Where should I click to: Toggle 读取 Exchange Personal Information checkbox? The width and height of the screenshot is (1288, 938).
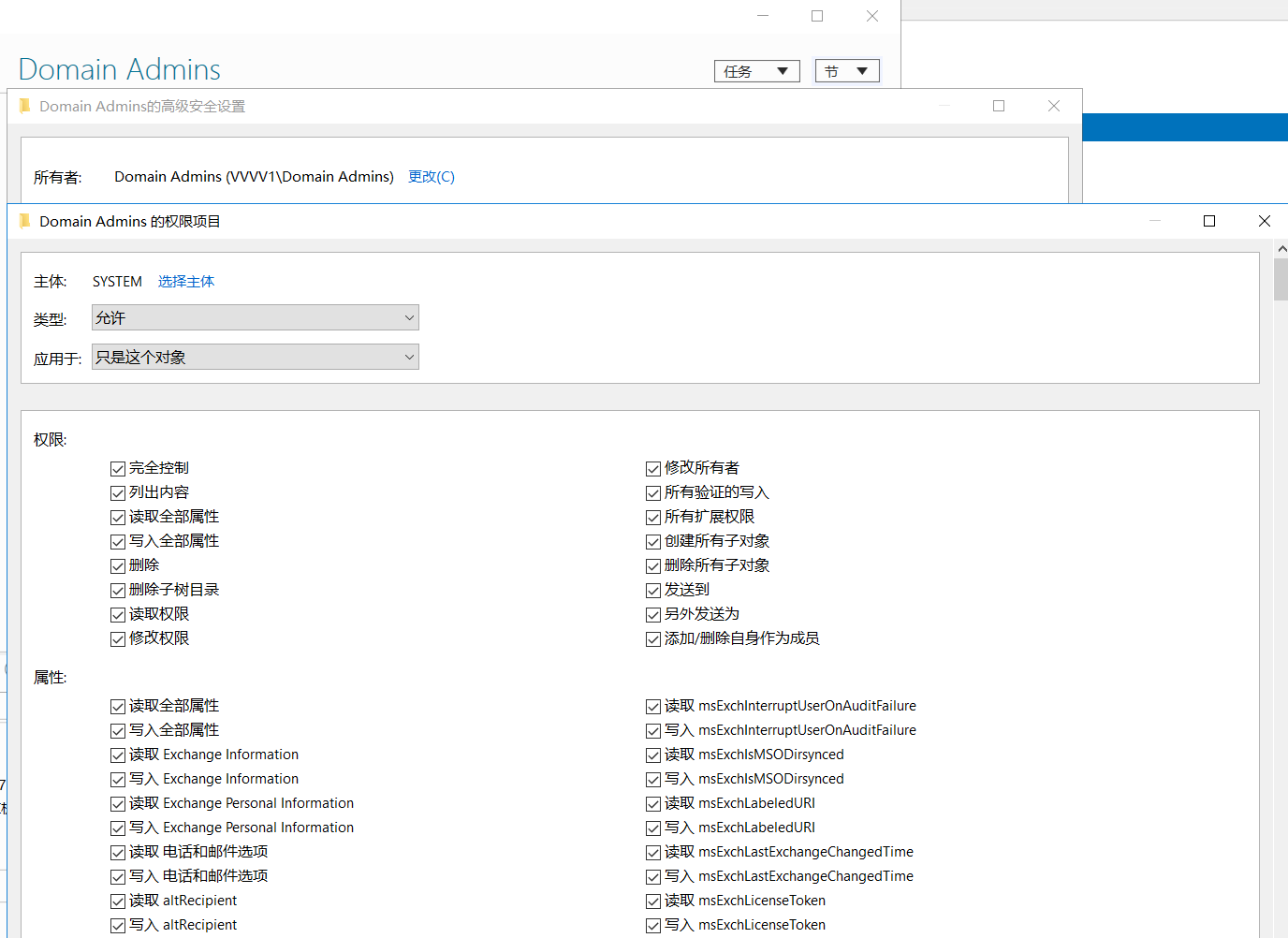pos(118,803)
